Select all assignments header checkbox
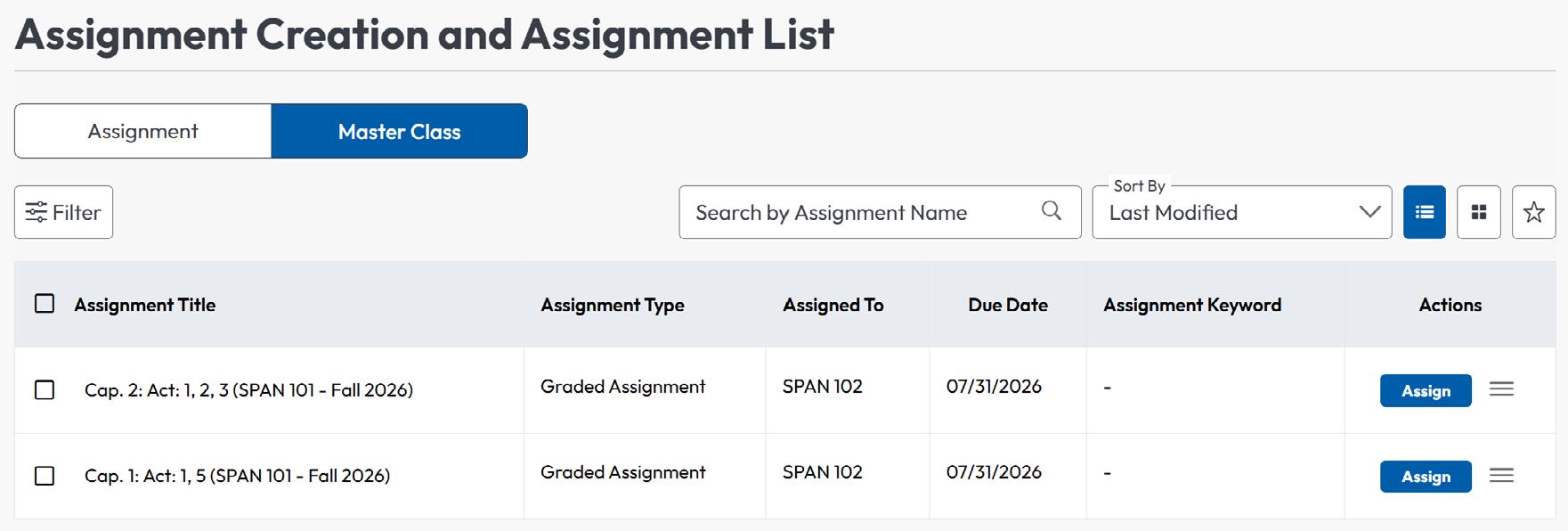This screenshot has width=1568, height=531. click(x=45, y=304)
